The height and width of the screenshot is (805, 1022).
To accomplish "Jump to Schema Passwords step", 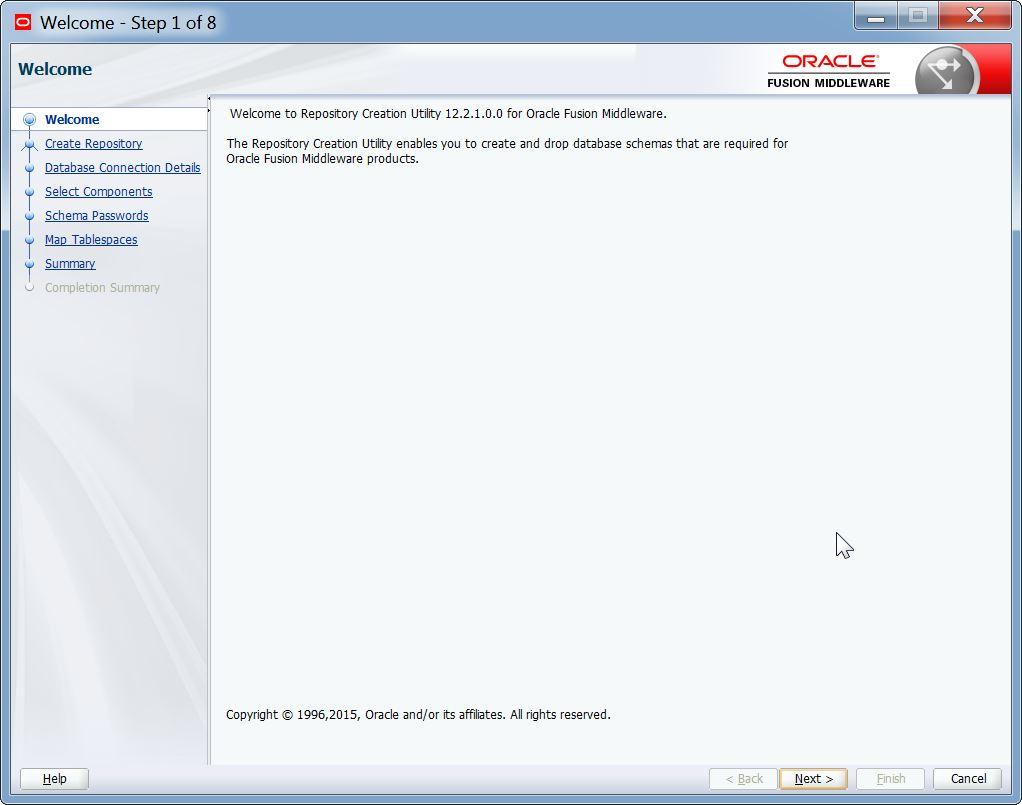I will (96, 216).
